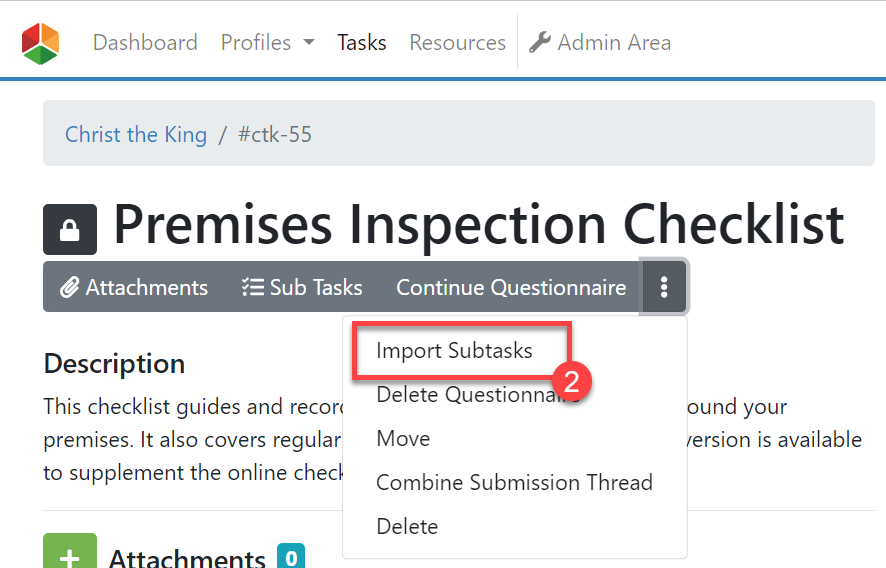Choose Delete Questionnaire menu entry
886x568 pixels.
click(x=478, y=394)
